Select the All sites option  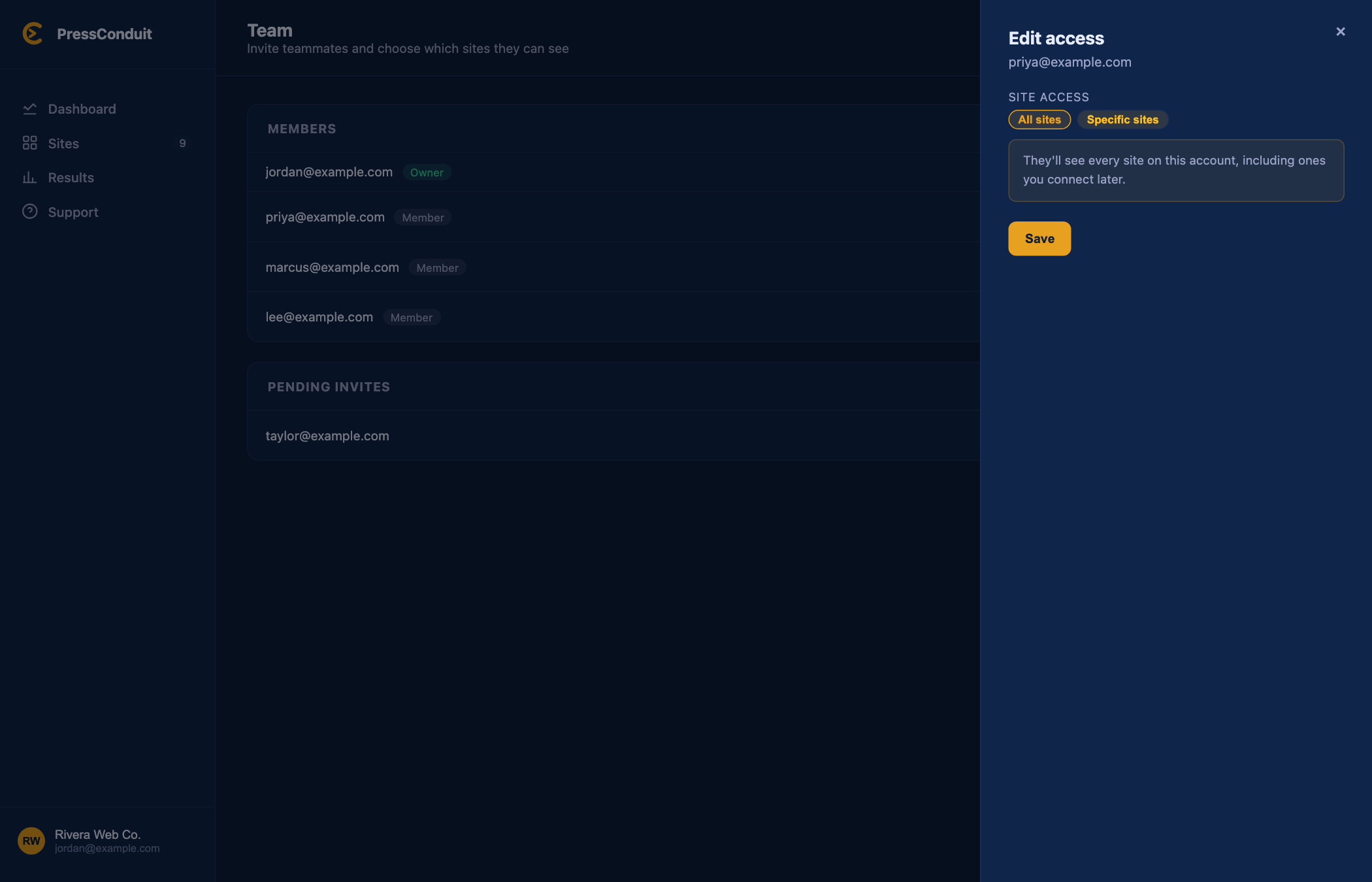coord(1039,120)
